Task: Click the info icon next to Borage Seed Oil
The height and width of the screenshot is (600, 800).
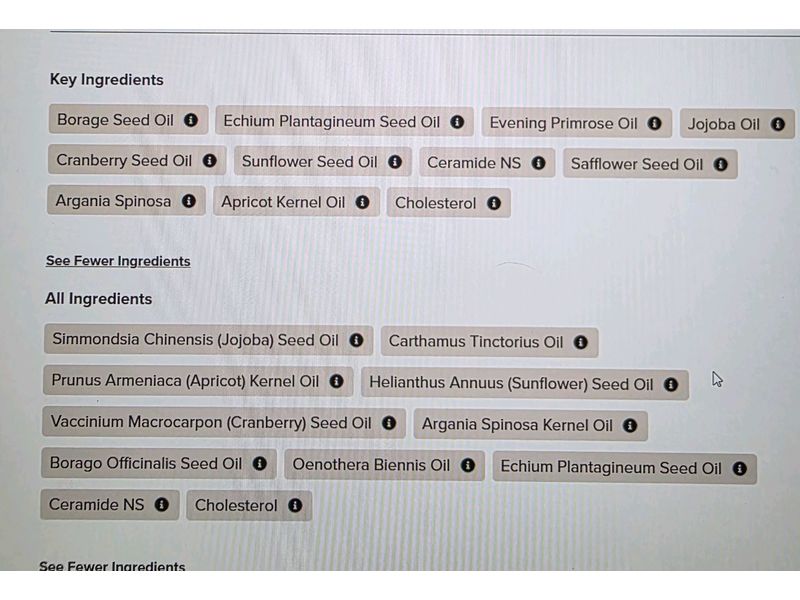Action: [191, 120]
